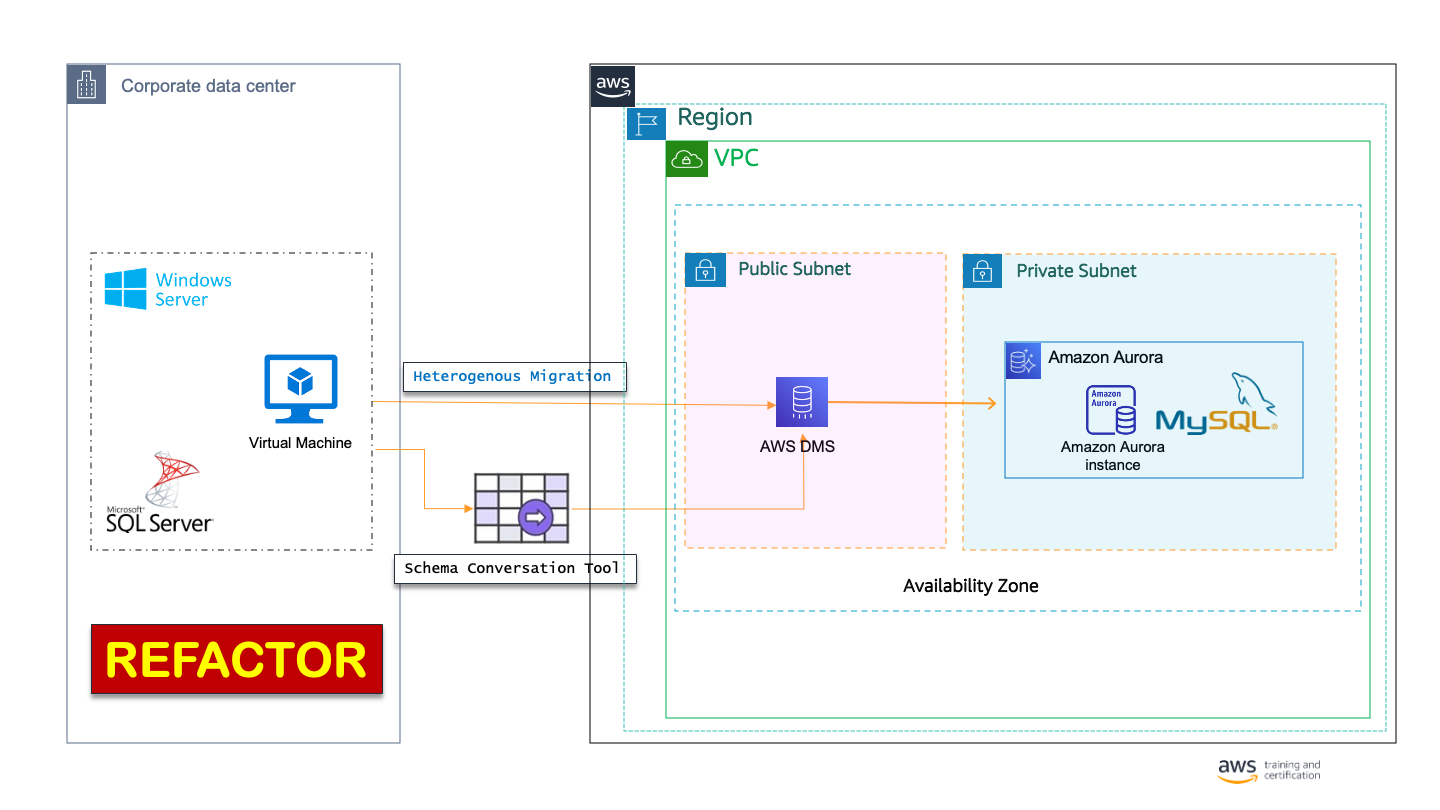Image resolution: width=1440 pixels, height=810 pixels.
Task: Click the green VPC cloud icon
Action: (686, 159)
